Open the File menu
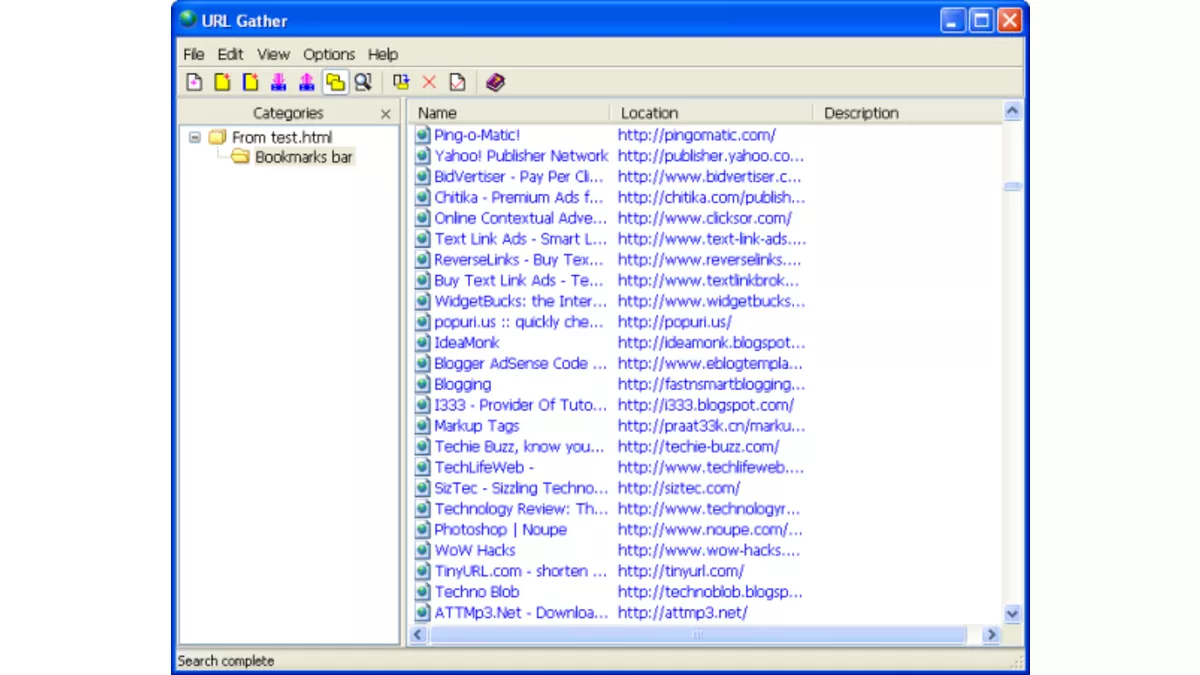The height and width of the screenshot is (675, 1200). (193, 54)
